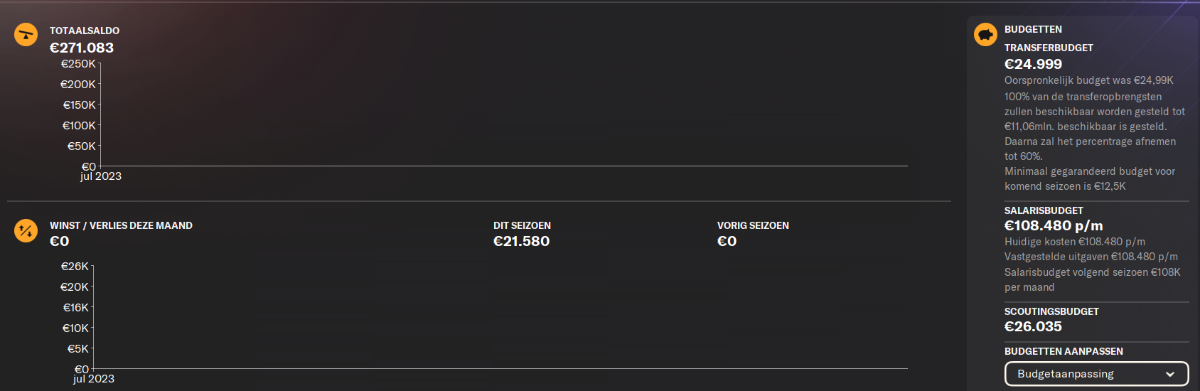Open the Budgetaanpassing dropdown

[x=1096, y=373]
